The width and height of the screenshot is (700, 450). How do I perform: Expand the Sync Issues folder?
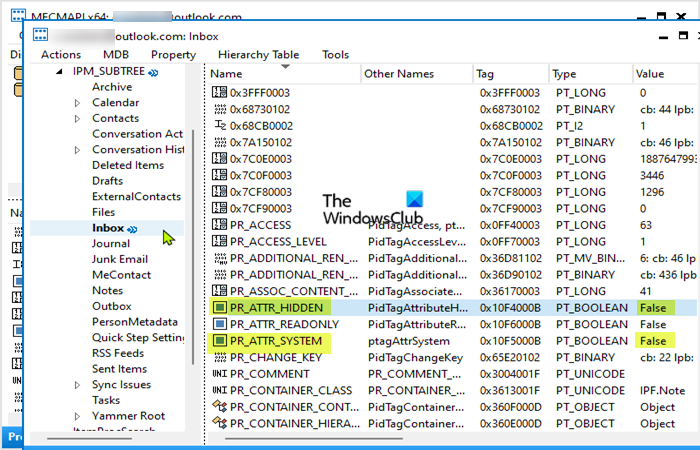coord(77,385)
